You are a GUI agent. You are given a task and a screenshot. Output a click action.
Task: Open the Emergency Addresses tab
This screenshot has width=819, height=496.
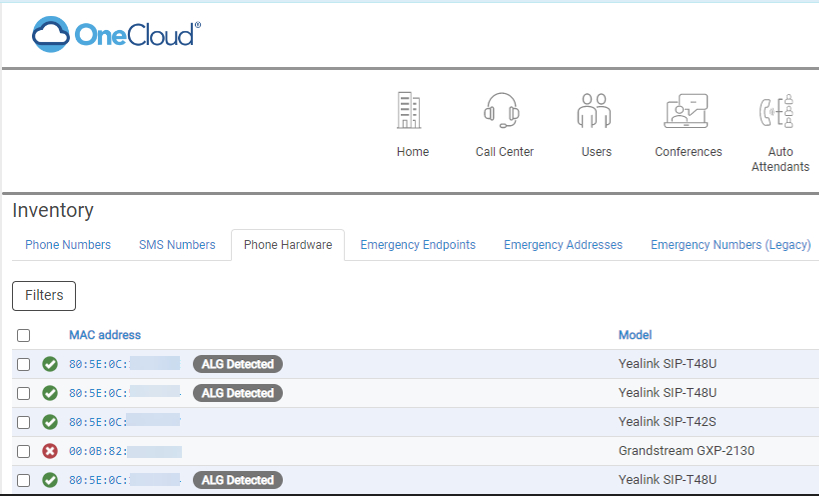point(563,245)
